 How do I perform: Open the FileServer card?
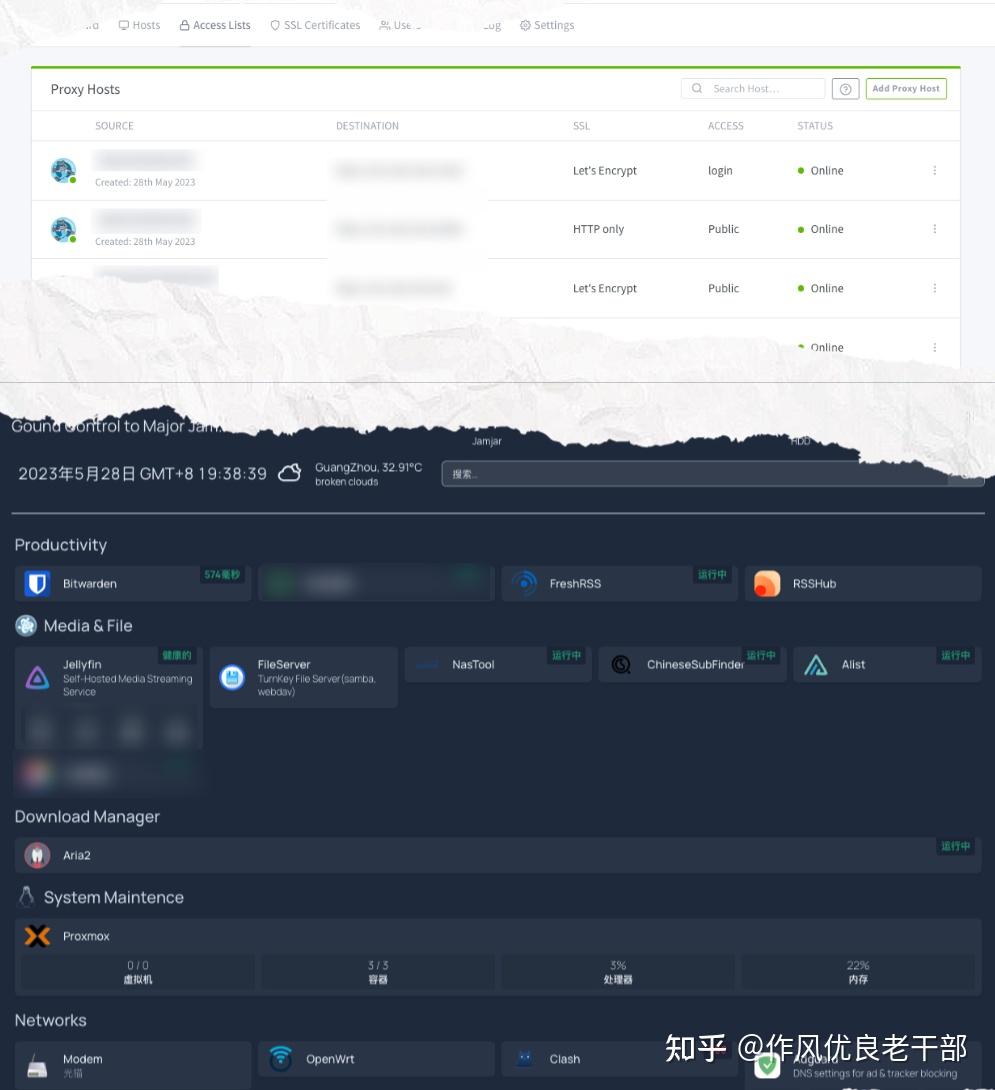(x=304, y=677)
